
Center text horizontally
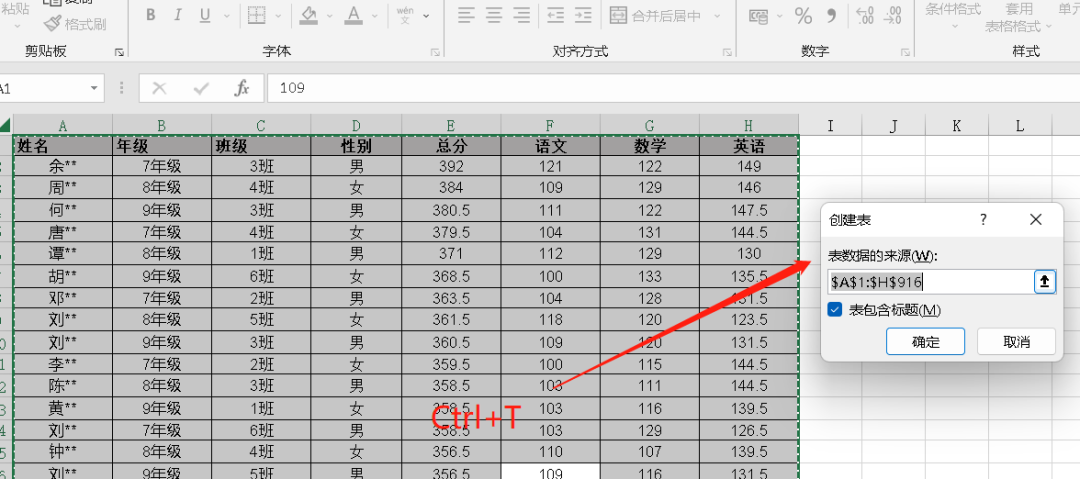click(494, 15)
